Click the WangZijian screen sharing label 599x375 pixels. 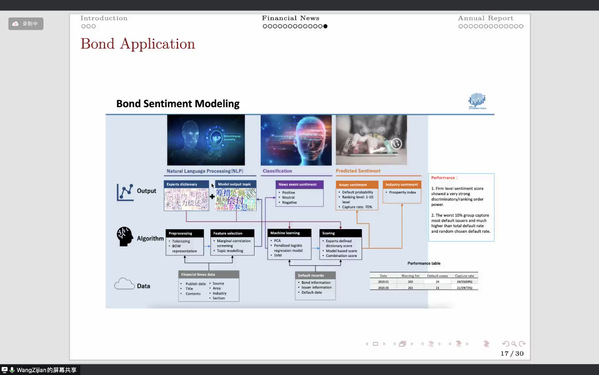pos(46,370)
